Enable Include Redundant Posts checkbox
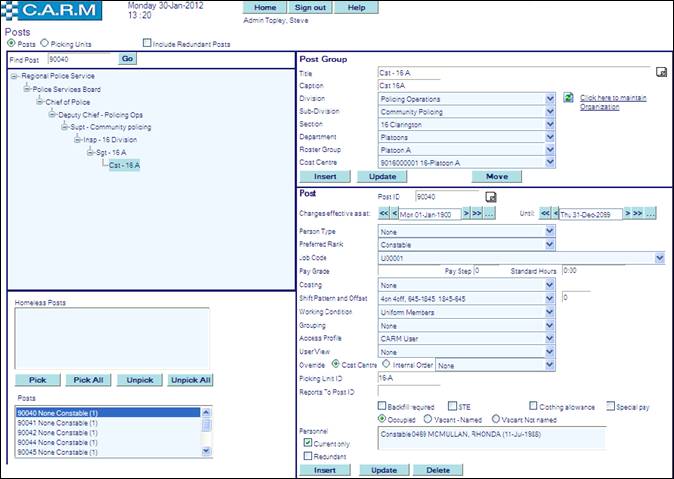The image size is (674, 479). (147, 44)
